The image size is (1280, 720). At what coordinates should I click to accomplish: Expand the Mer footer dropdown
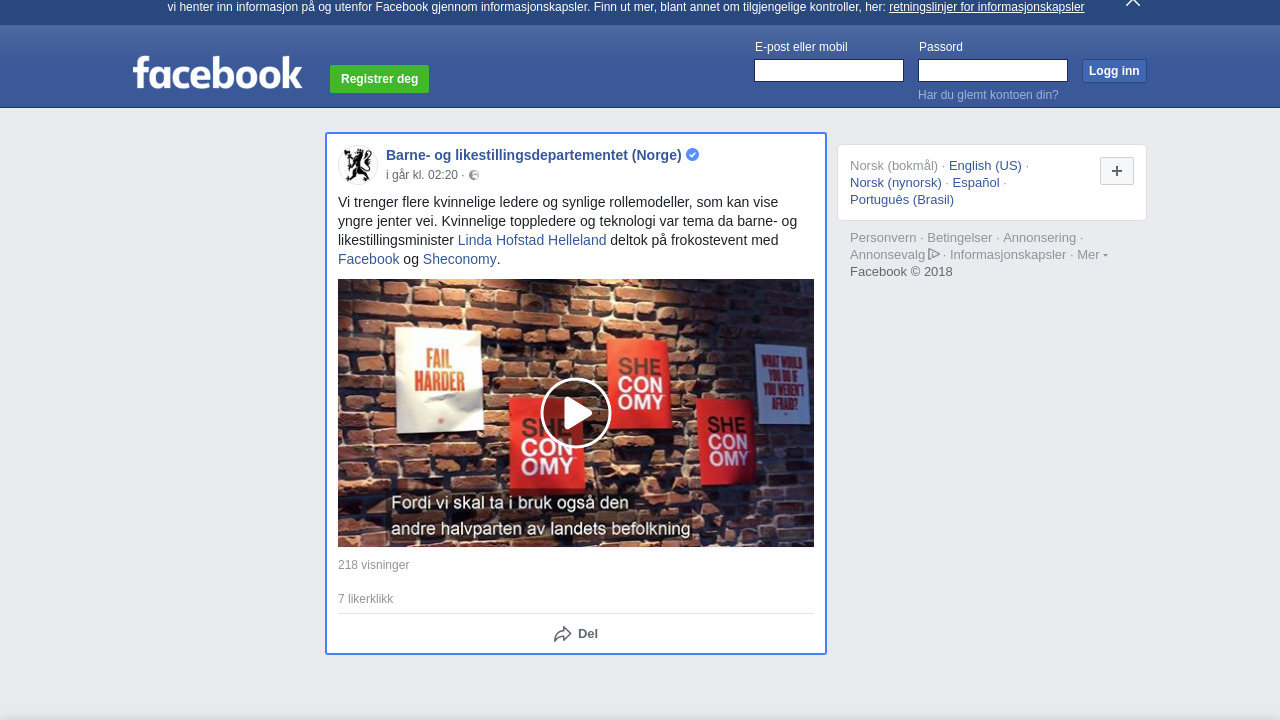[x=1091, y=255]
